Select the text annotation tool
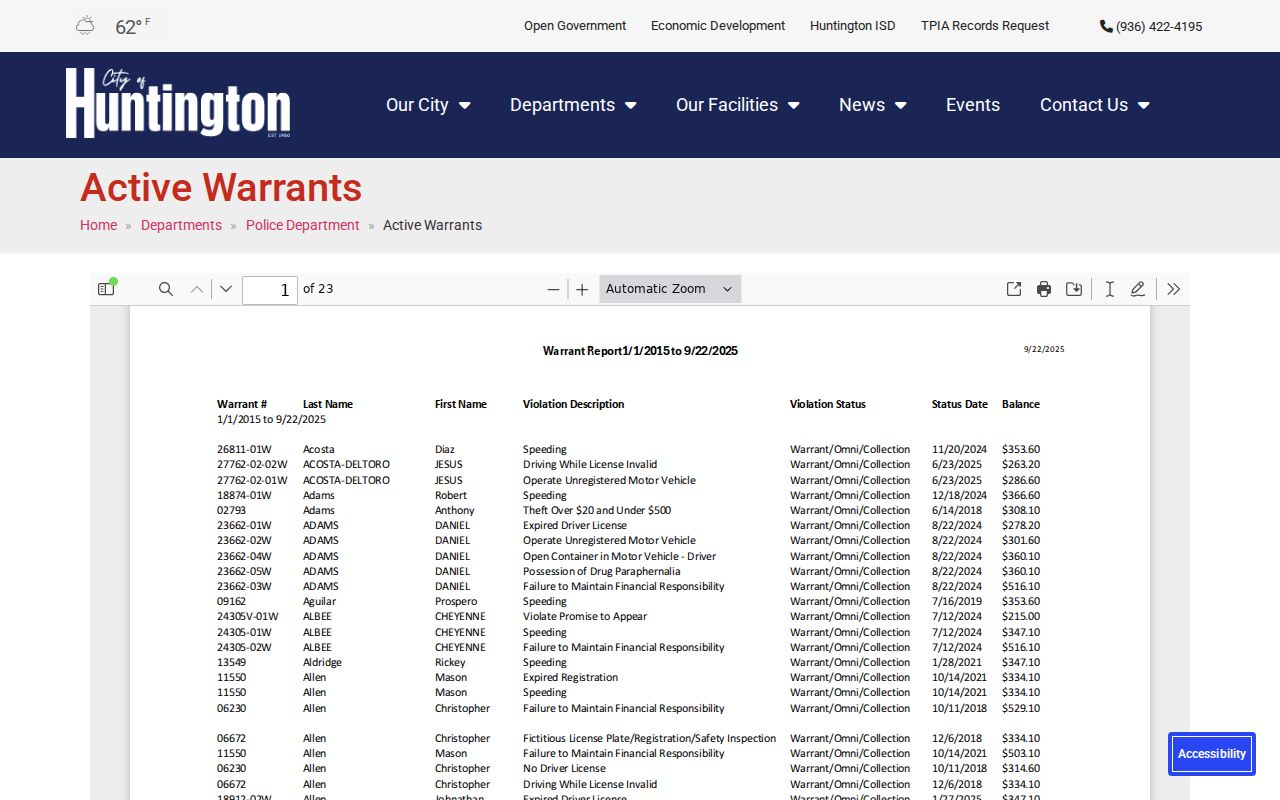Screen dimensions: 1280x800 point(1109,289)
